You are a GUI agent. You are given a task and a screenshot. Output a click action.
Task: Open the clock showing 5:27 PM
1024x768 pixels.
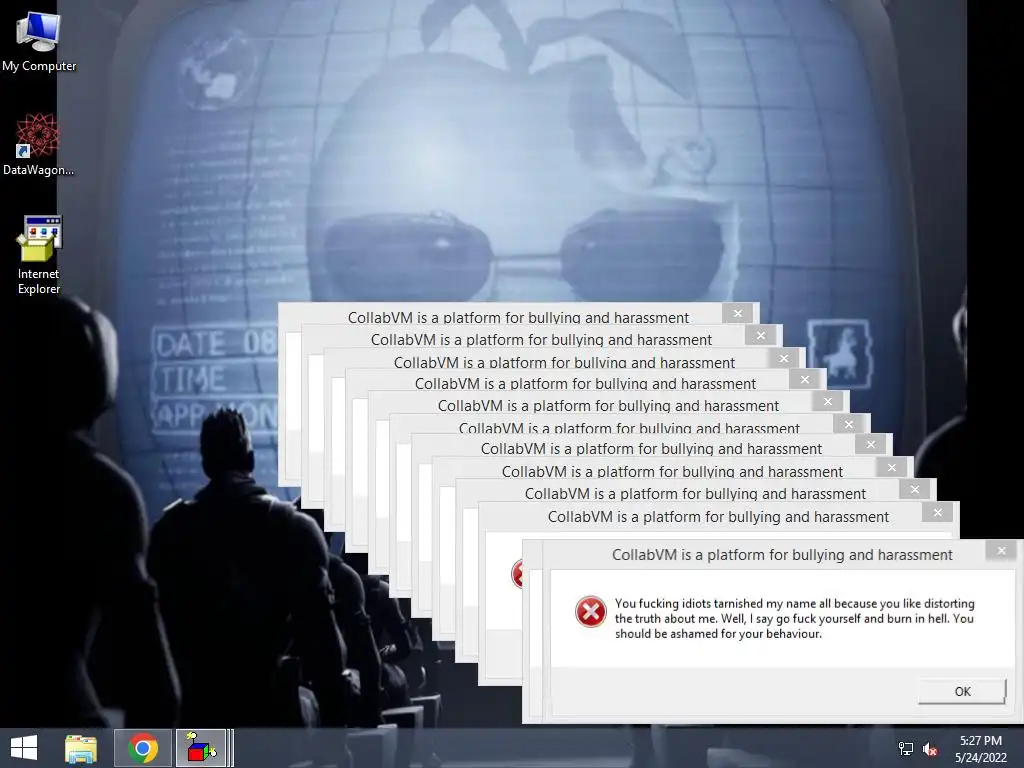[981, 749]
